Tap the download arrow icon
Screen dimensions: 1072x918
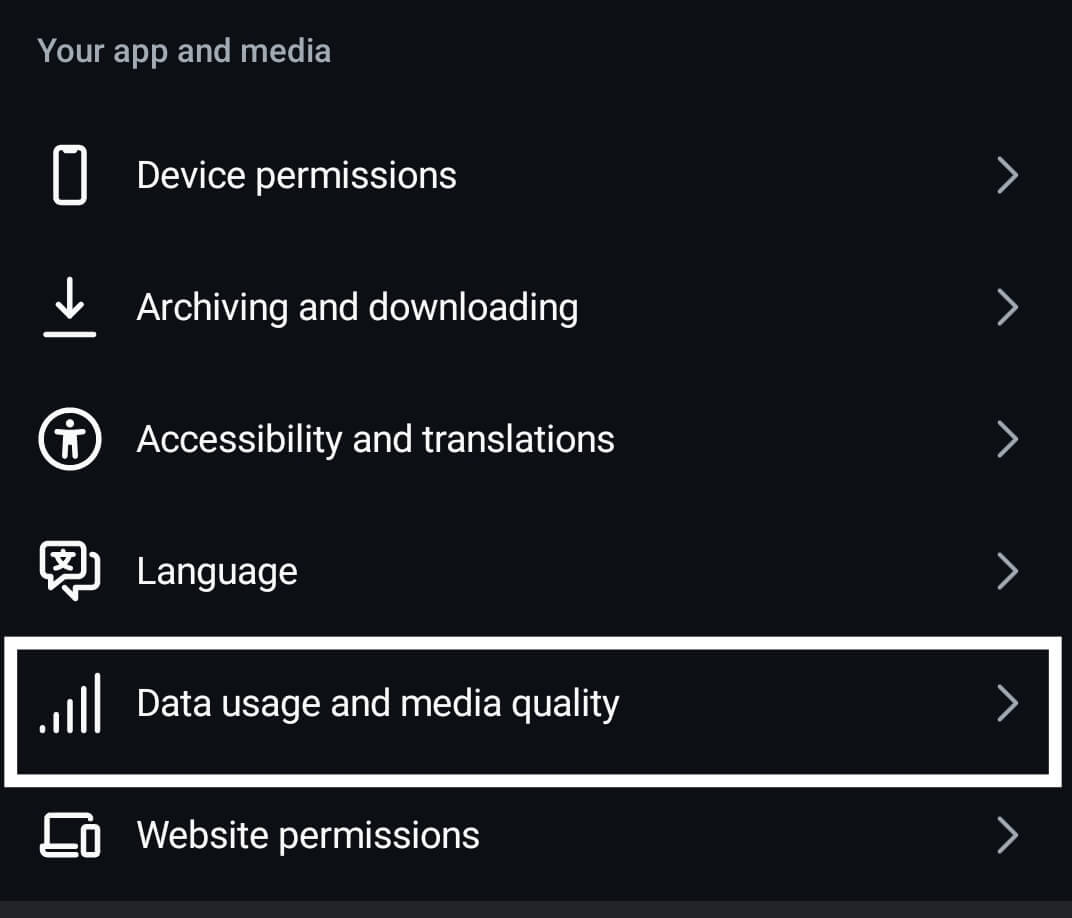(x=70, y=307)
